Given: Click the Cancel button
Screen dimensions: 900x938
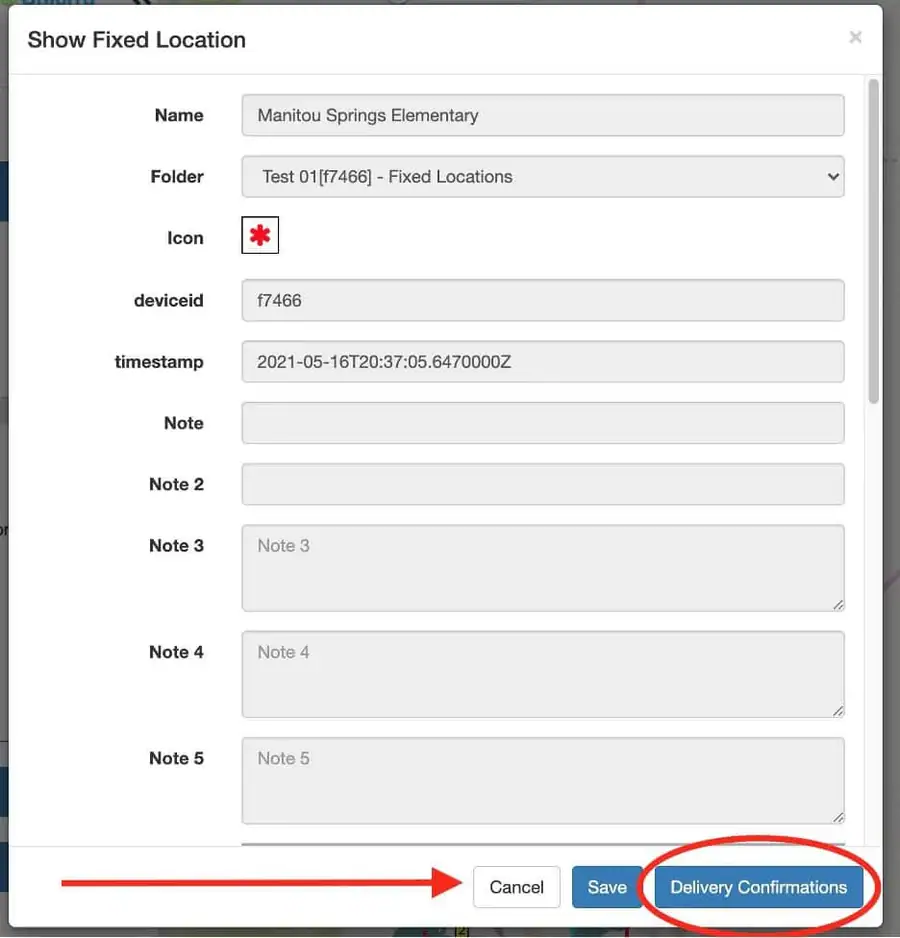Looking at the screenshot, I should (x=516, y=887).
